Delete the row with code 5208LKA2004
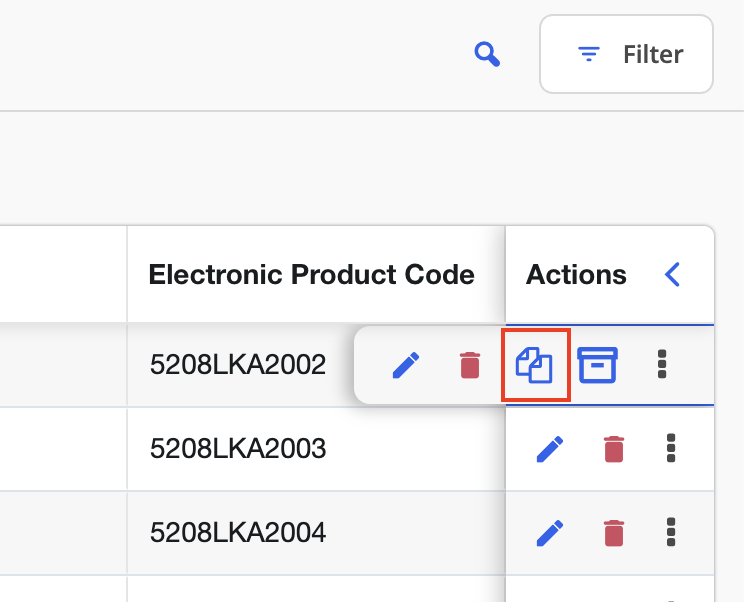 click(x=614, y=533)
